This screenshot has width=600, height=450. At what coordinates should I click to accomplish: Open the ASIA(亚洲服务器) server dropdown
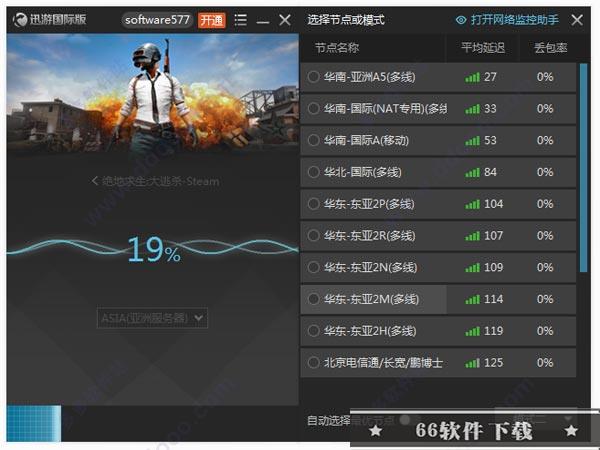coord(152,318)
